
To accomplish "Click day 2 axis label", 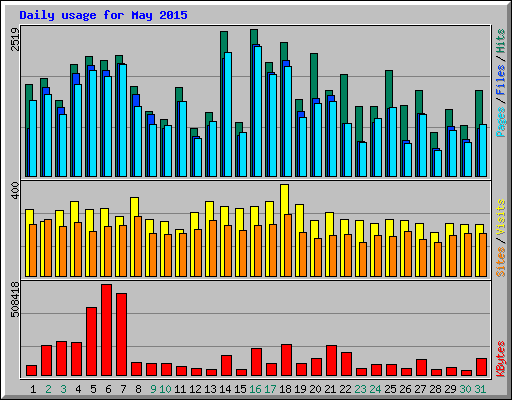I will [48, 389].
